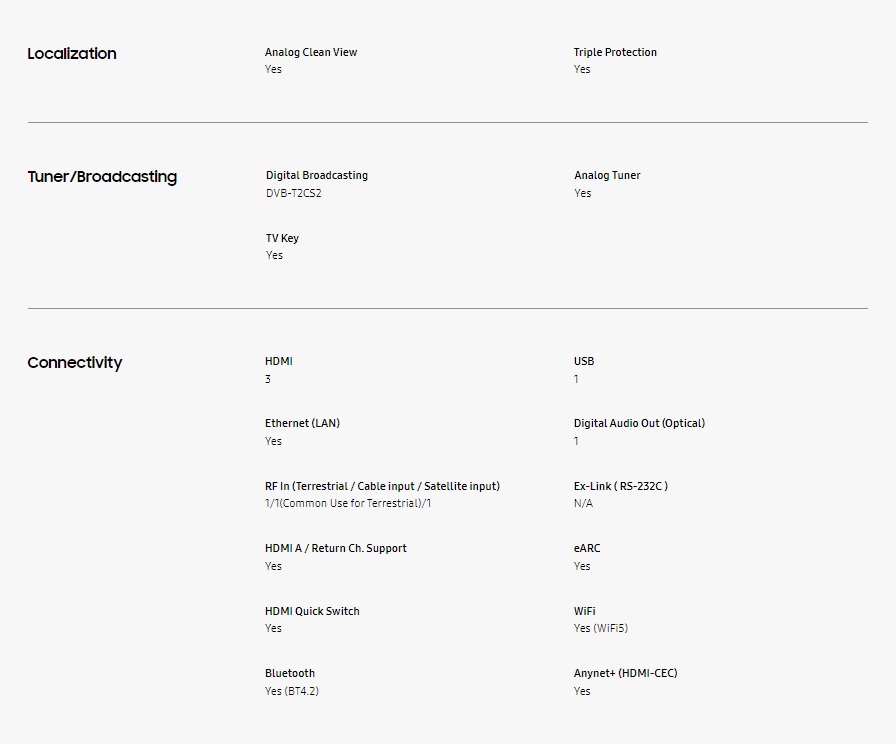
Task: Click the Digital Broadcasting spec label
Action: tap(317, 175)
